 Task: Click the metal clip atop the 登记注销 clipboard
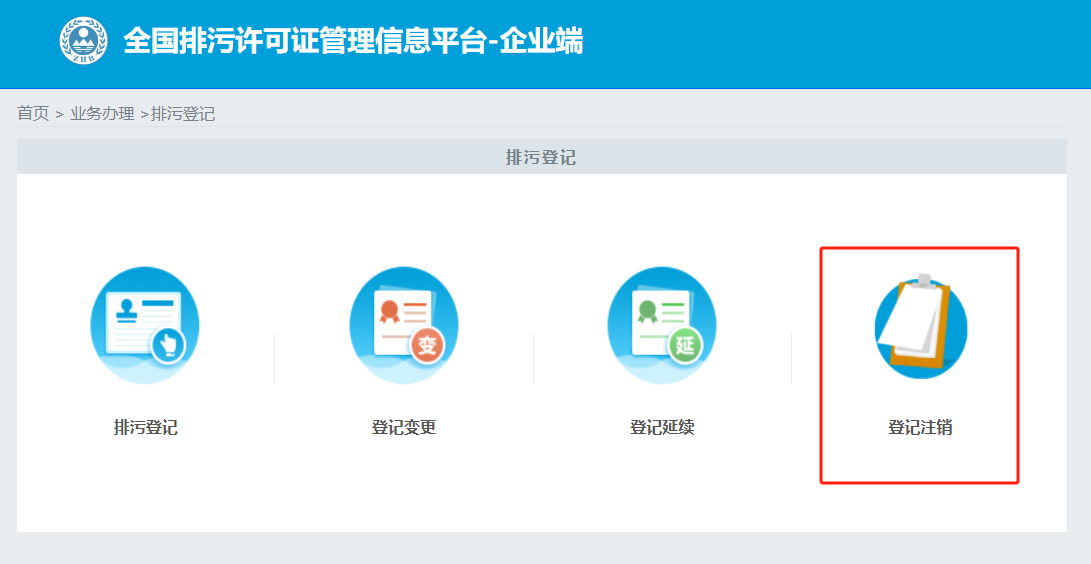click(x=923, y=280)
